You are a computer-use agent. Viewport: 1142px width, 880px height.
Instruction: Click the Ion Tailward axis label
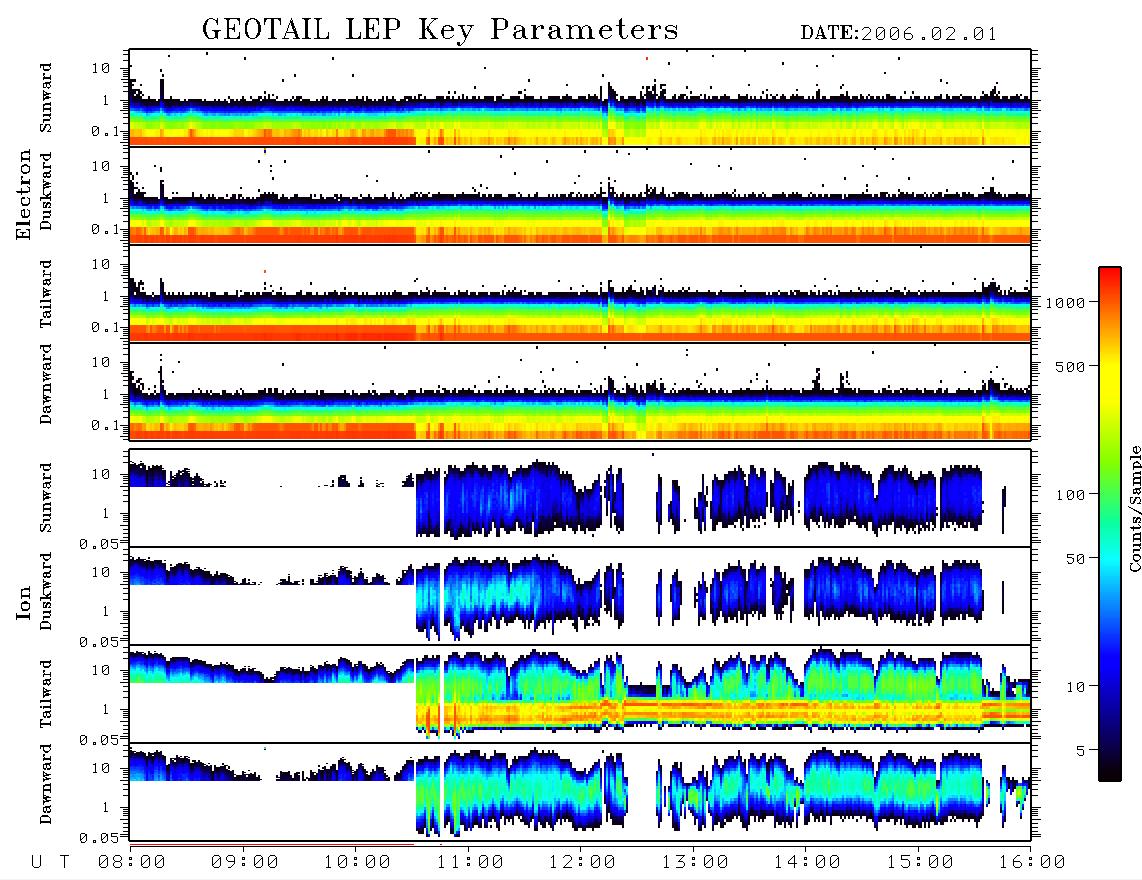click(46, 694)
